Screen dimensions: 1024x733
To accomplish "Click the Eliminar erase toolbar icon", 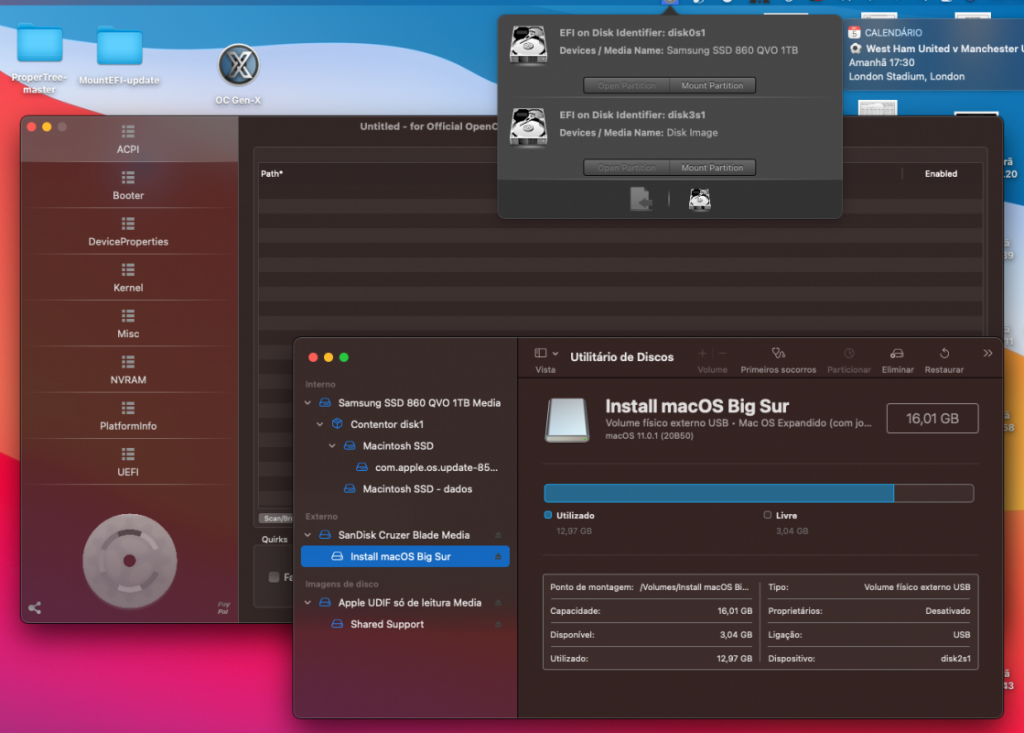I will (897, 354).
